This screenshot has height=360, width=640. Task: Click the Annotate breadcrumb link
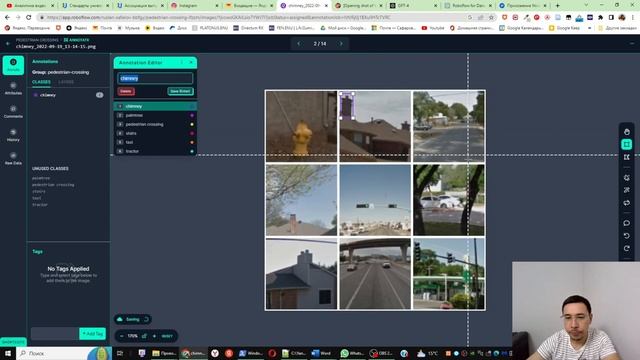76,40
